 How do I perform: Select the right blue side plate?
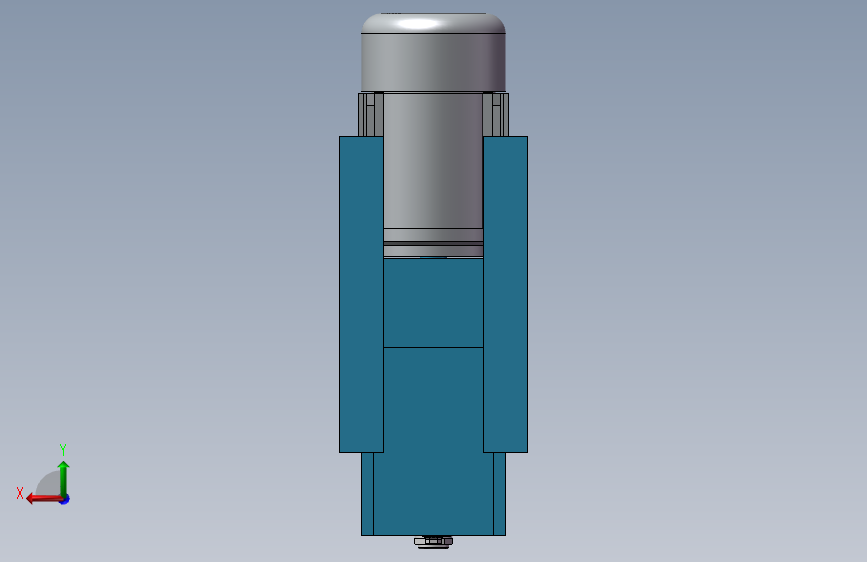pos(505,294)
